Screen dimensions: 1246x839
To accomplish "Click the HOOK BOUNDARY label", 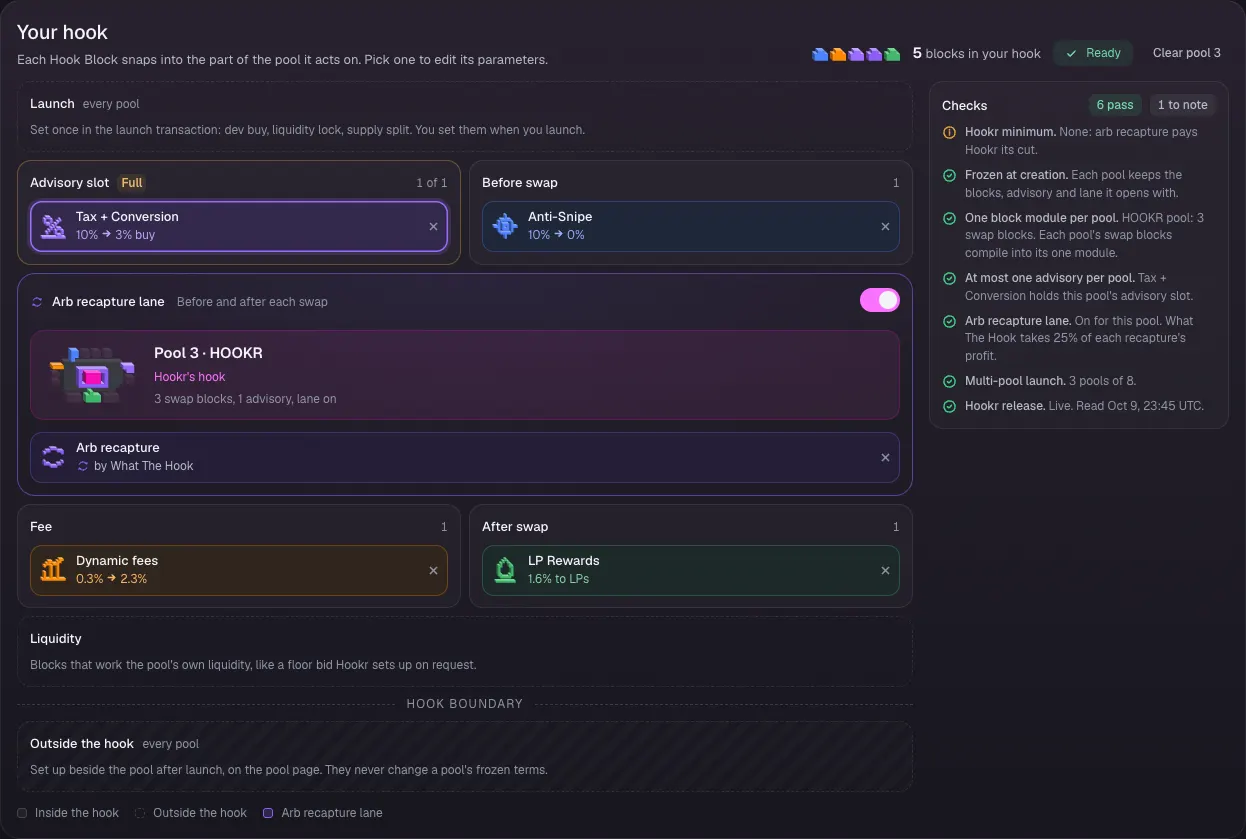I will pos(465,704).
